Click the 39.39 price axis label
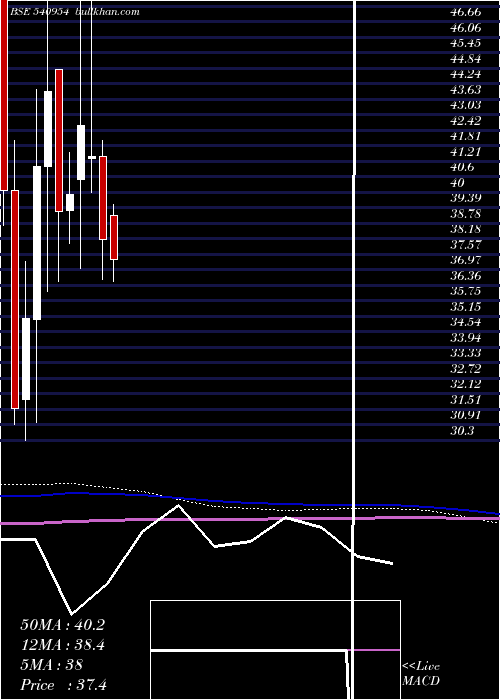This screenshot has height=700, width=500. [x=466, y=198]
